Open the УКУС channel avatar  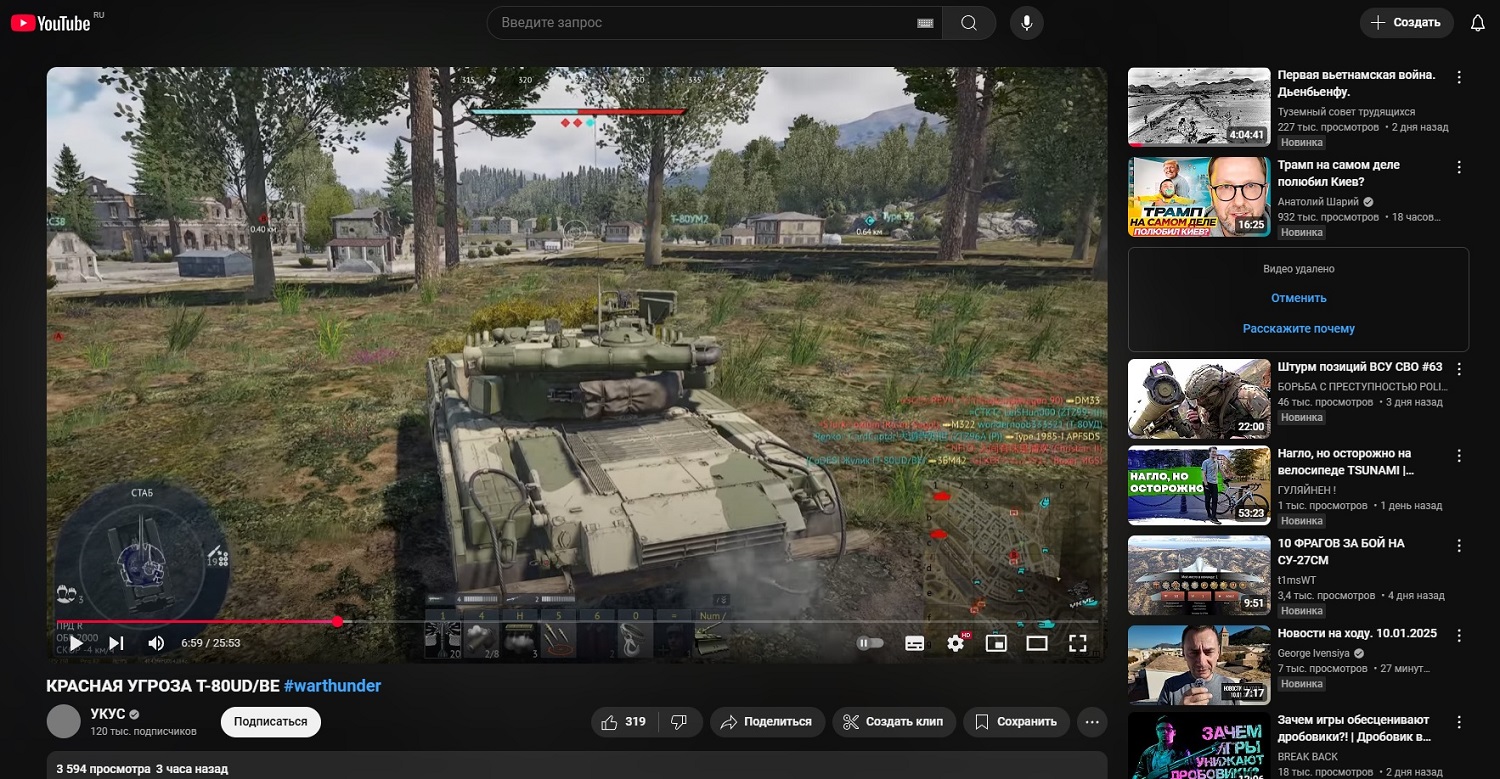click(x=64, y=721)
